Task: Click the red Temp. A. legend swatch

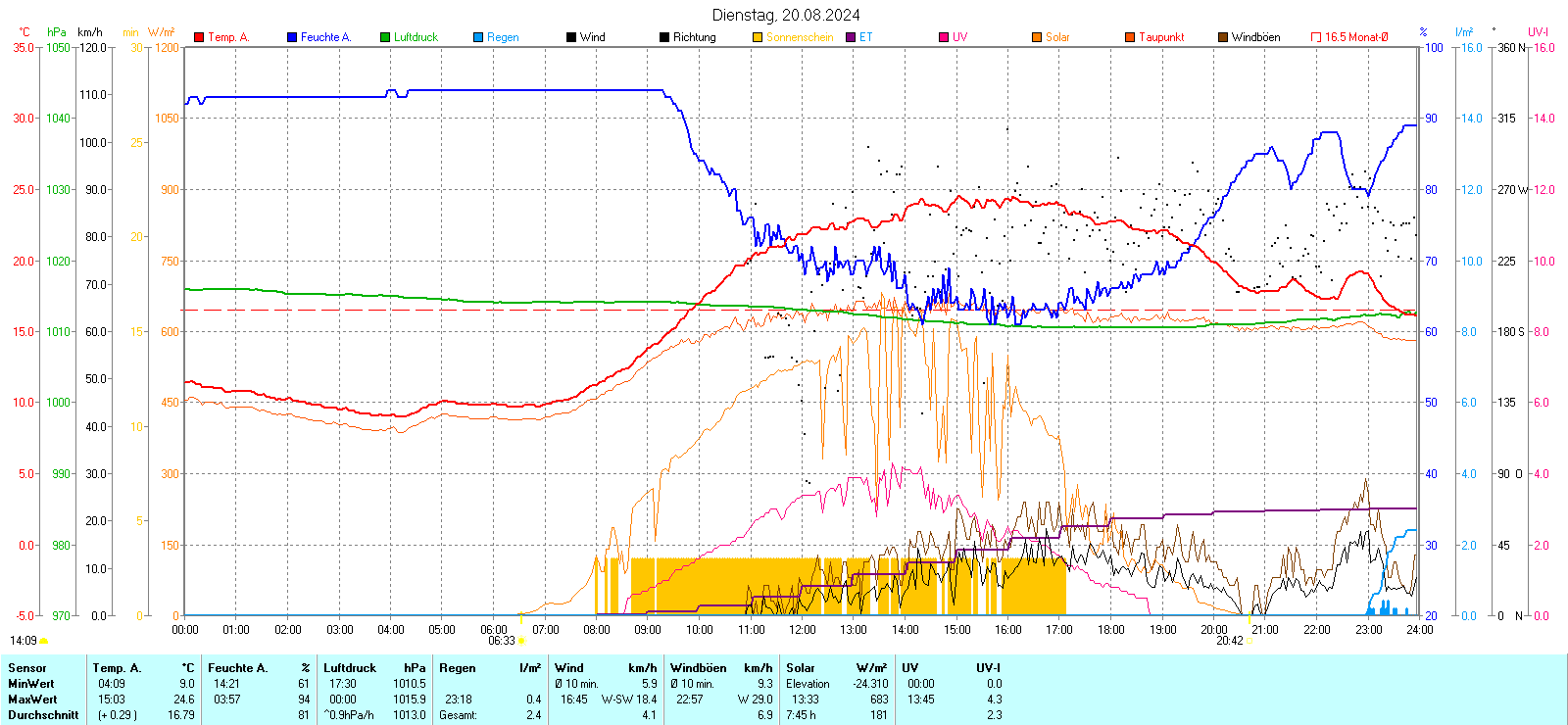Action: pos(199,37)
